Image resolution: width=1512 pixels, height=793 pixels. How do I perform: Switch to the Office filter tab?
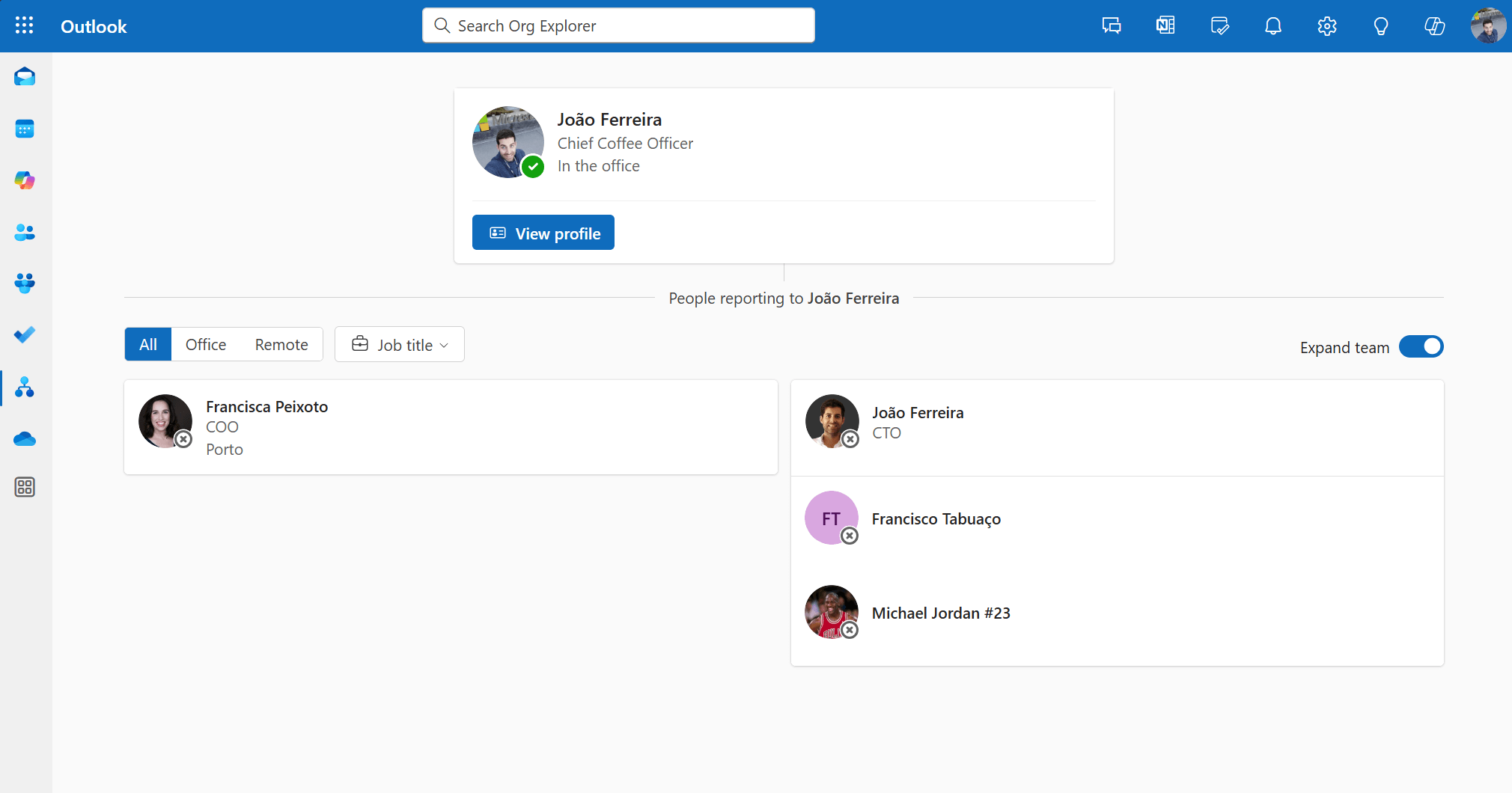[x=205, y=344]
